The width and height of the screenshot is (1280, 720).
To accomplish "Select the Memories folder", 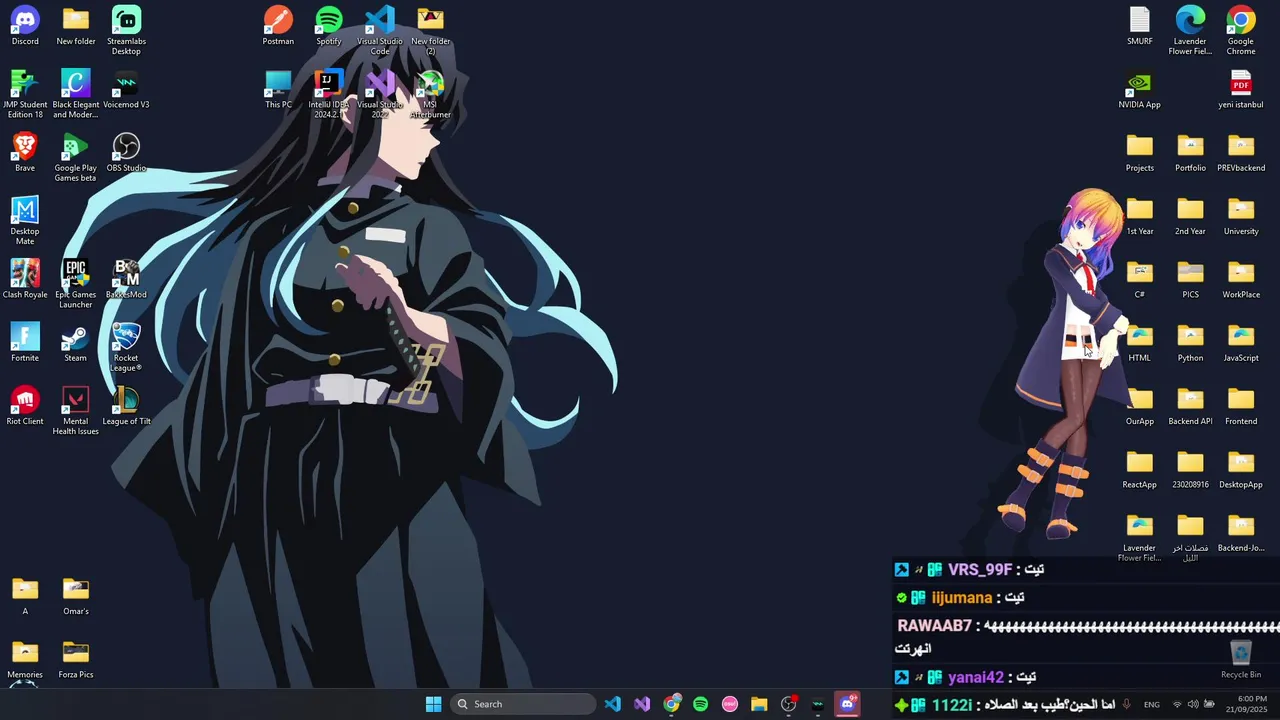I will (x=25, y=659).
